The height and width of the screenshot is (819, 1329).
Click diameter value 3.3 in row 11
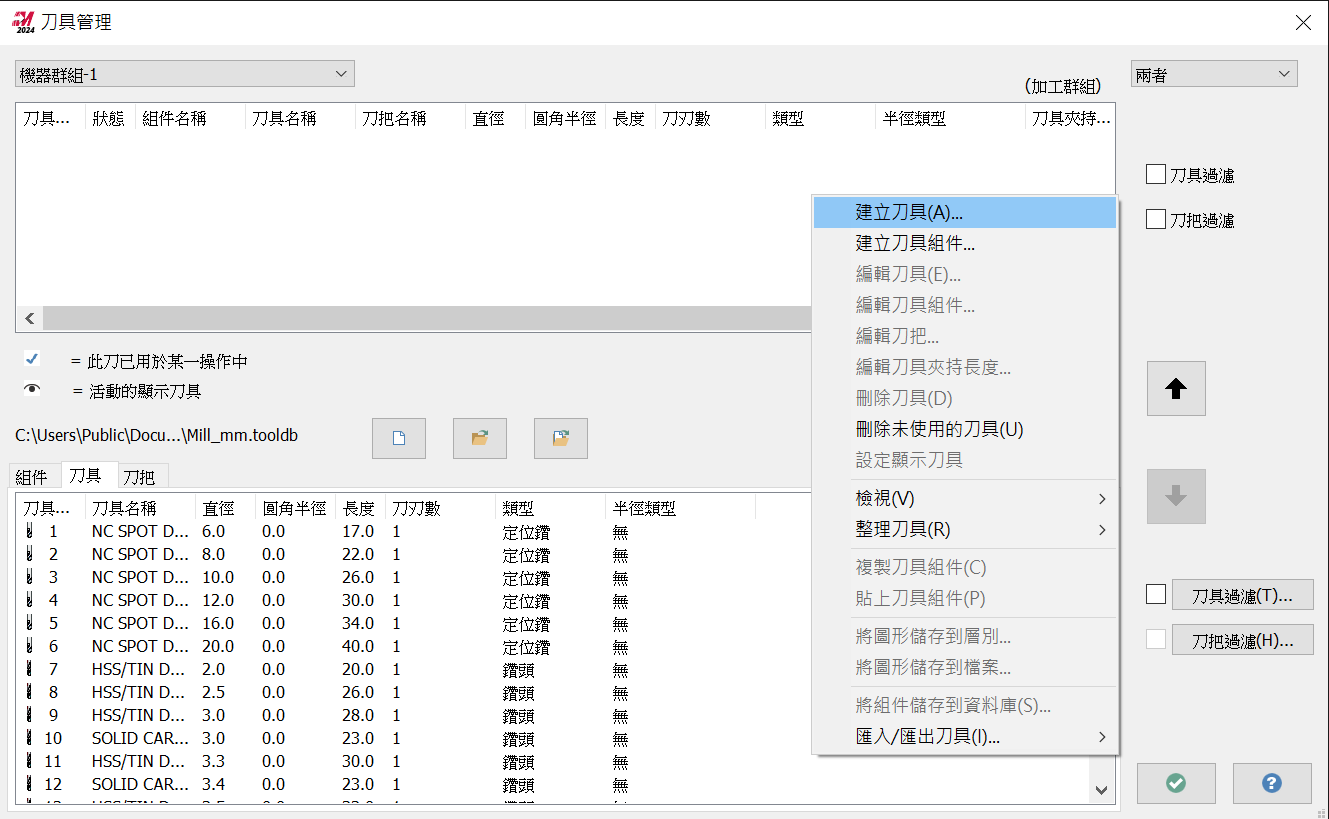(x=214, y=762)
